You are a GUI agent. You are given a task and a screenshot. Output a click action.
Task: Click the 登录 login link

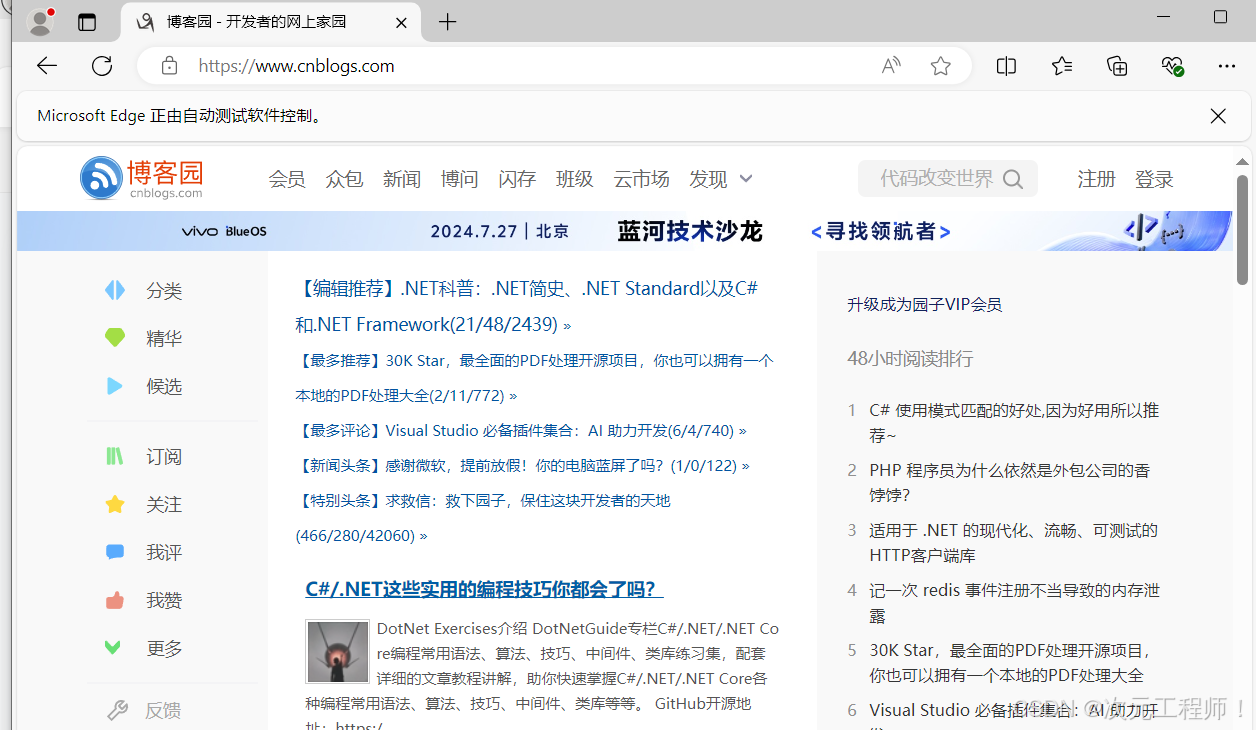(x=1154, y=179)
